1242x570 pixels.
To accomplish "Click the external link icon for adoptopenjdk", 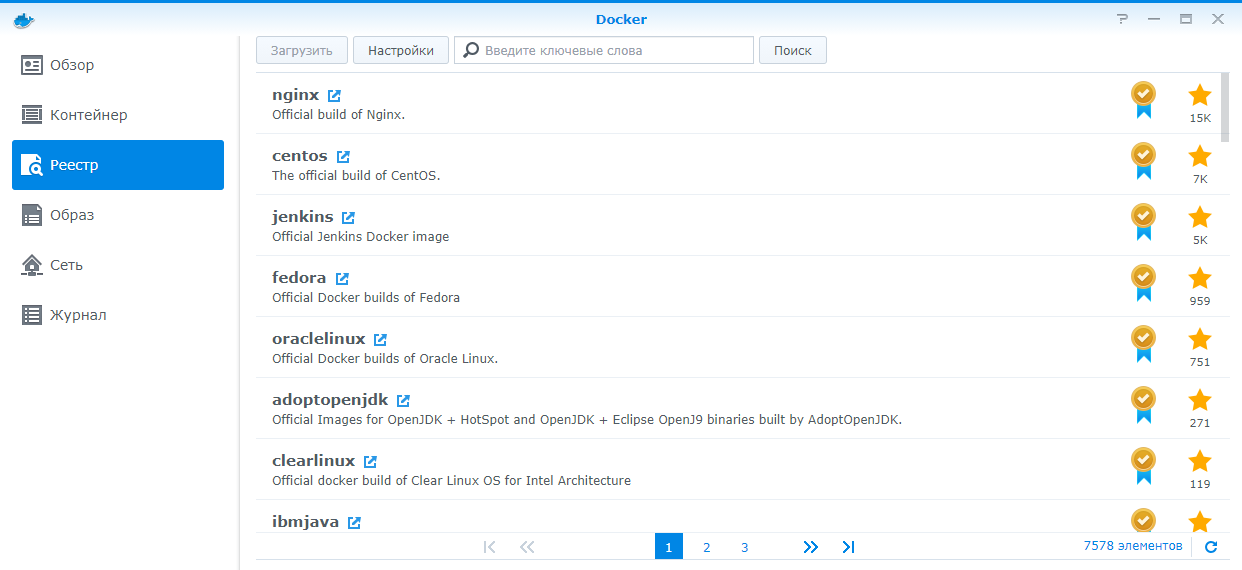I will coord(403,401).
